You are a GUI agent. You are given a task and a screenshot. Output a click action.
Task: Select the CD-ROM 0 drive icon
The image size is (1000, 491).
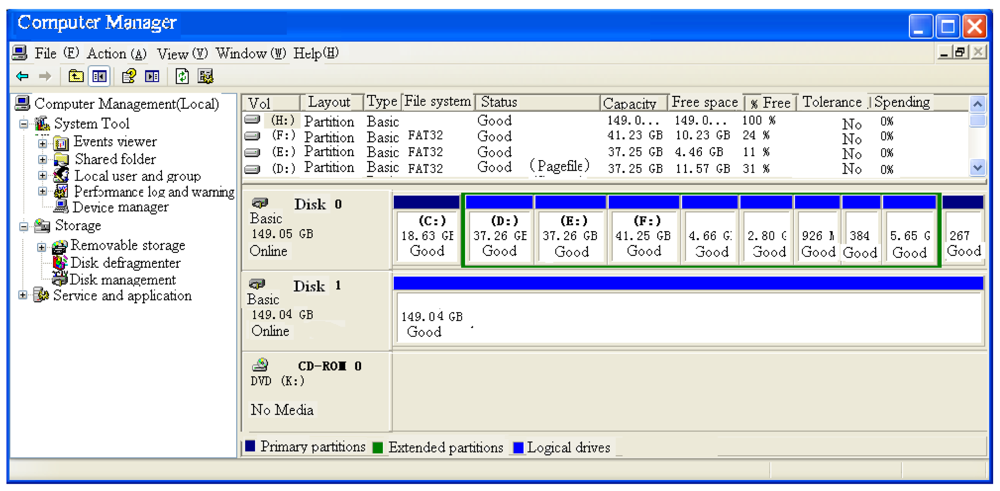260,366
